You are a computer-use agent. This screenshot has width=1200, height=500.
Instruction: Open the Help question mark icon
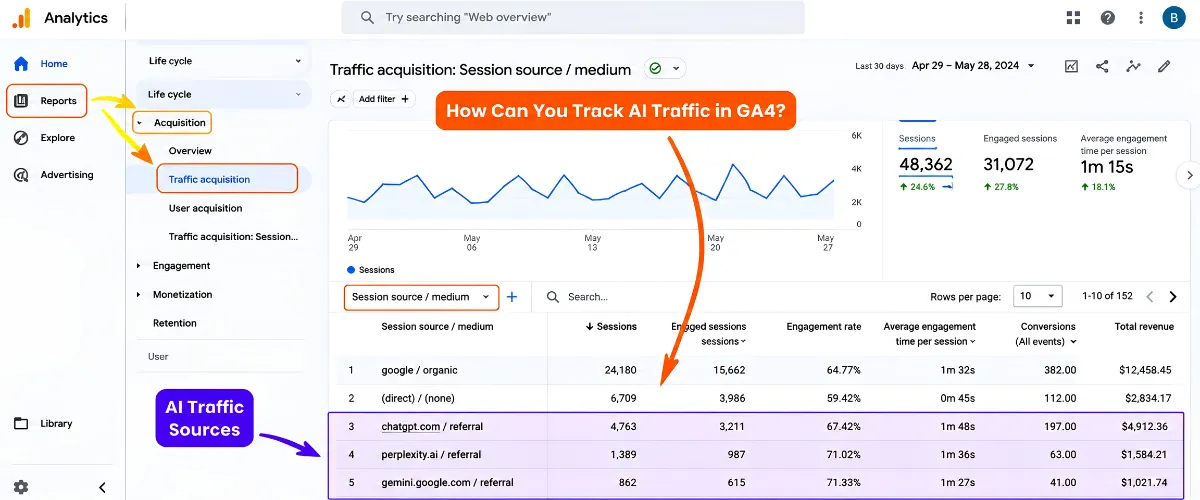click(1108, 17)
